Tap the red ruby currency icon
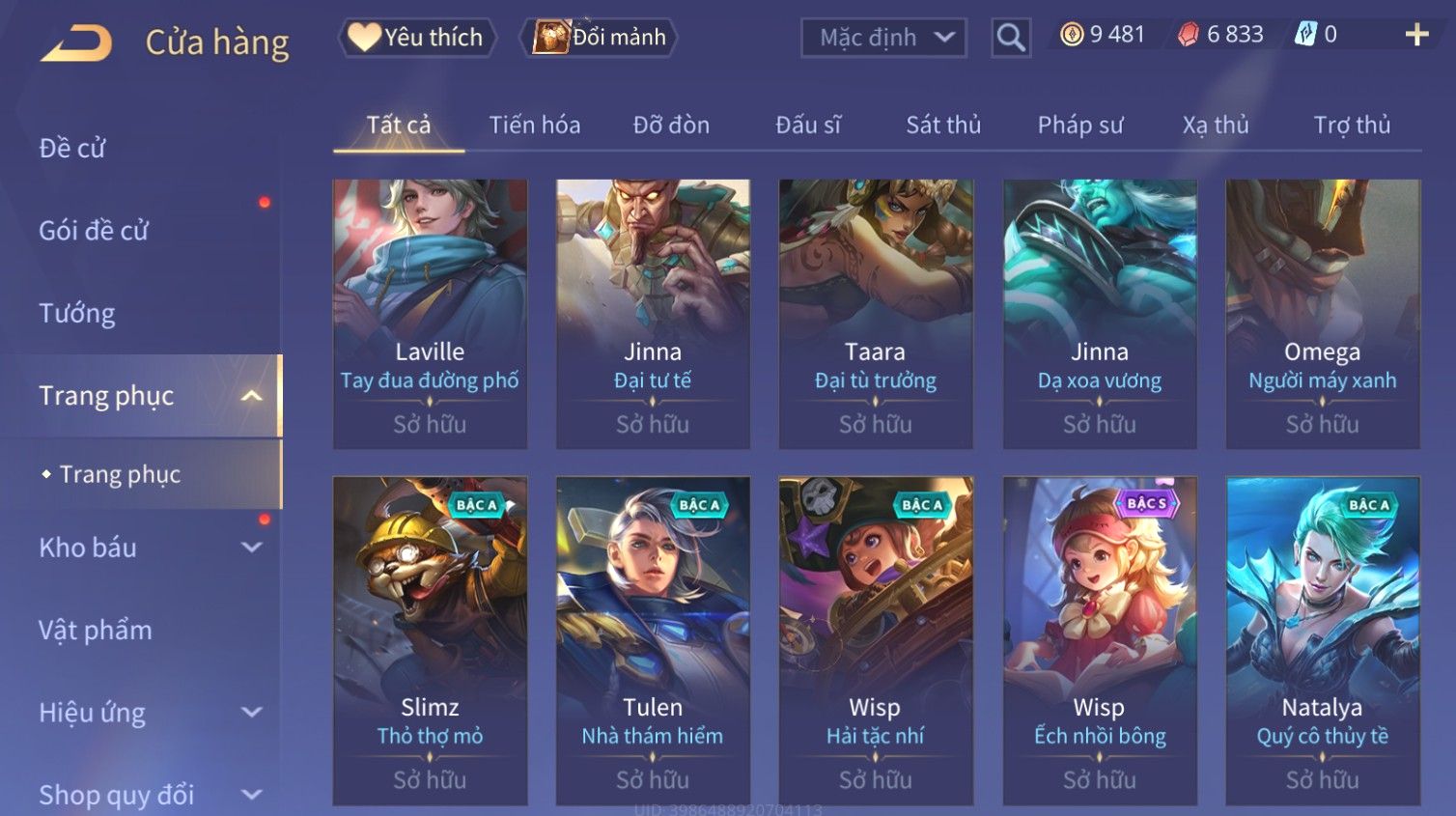Viewport: 1456px width, 816px height. pyautogui.click(x=1189, y=35)
